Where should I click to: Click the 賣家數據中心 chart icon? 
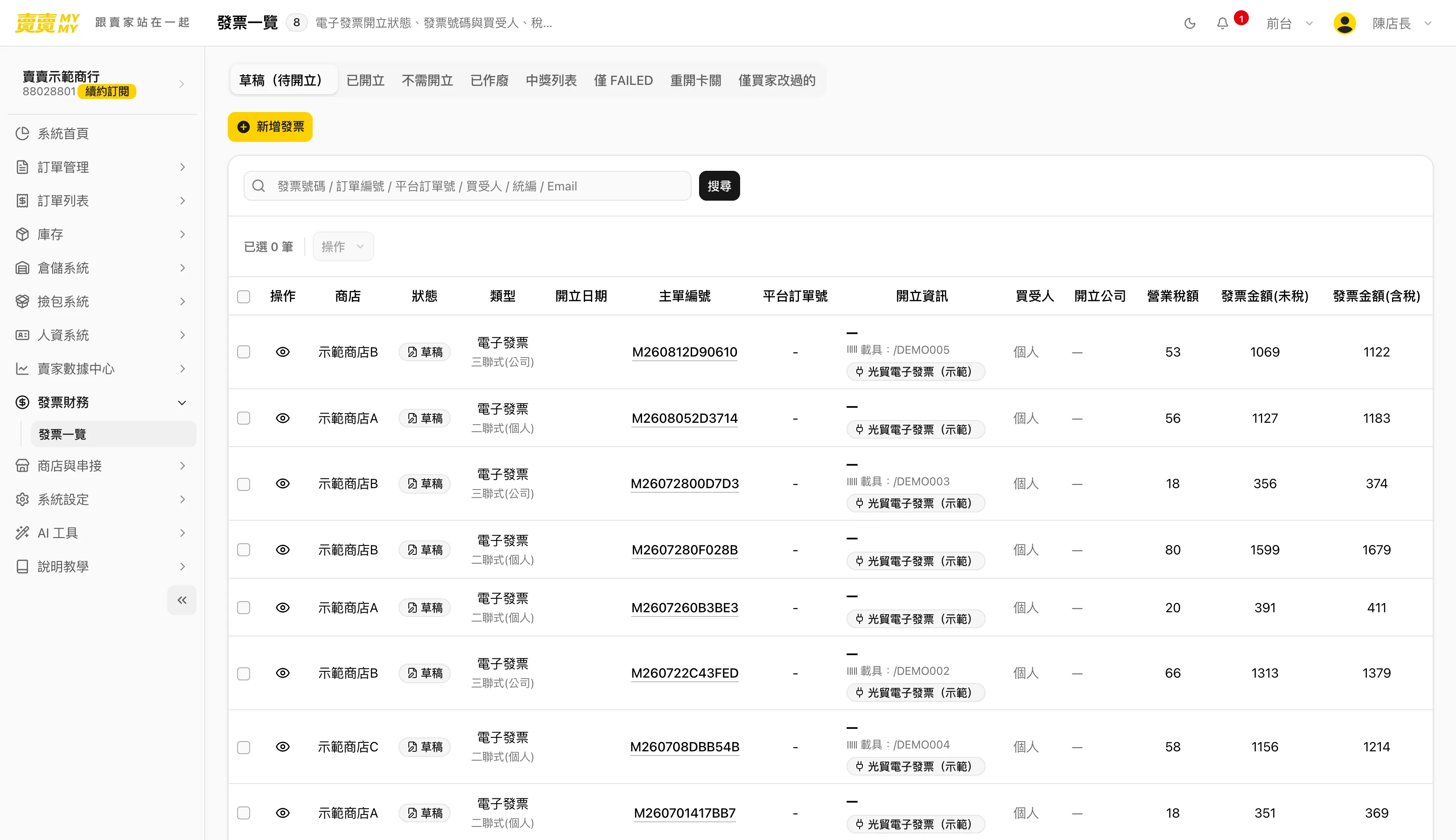(x=22, y=369)
